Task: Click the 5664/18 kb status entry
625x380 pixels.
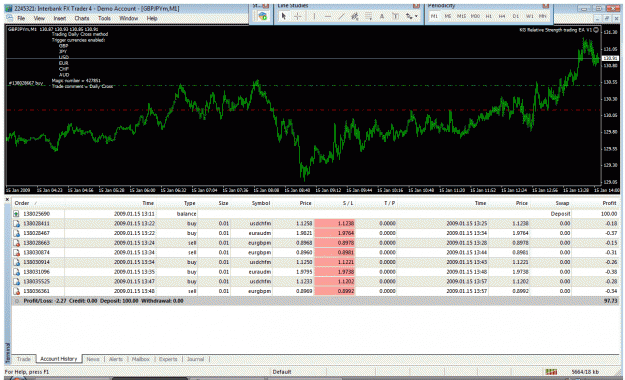Action: (585, 372)
